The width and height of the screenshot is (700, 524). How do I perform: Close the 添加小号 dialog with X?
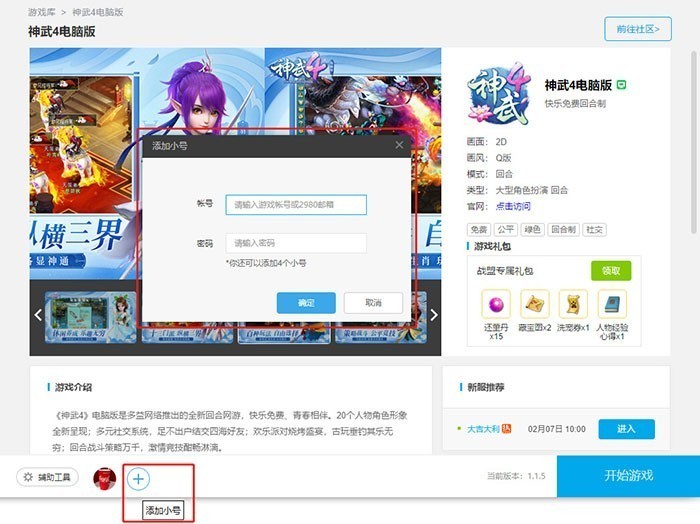tap(399, 145)
